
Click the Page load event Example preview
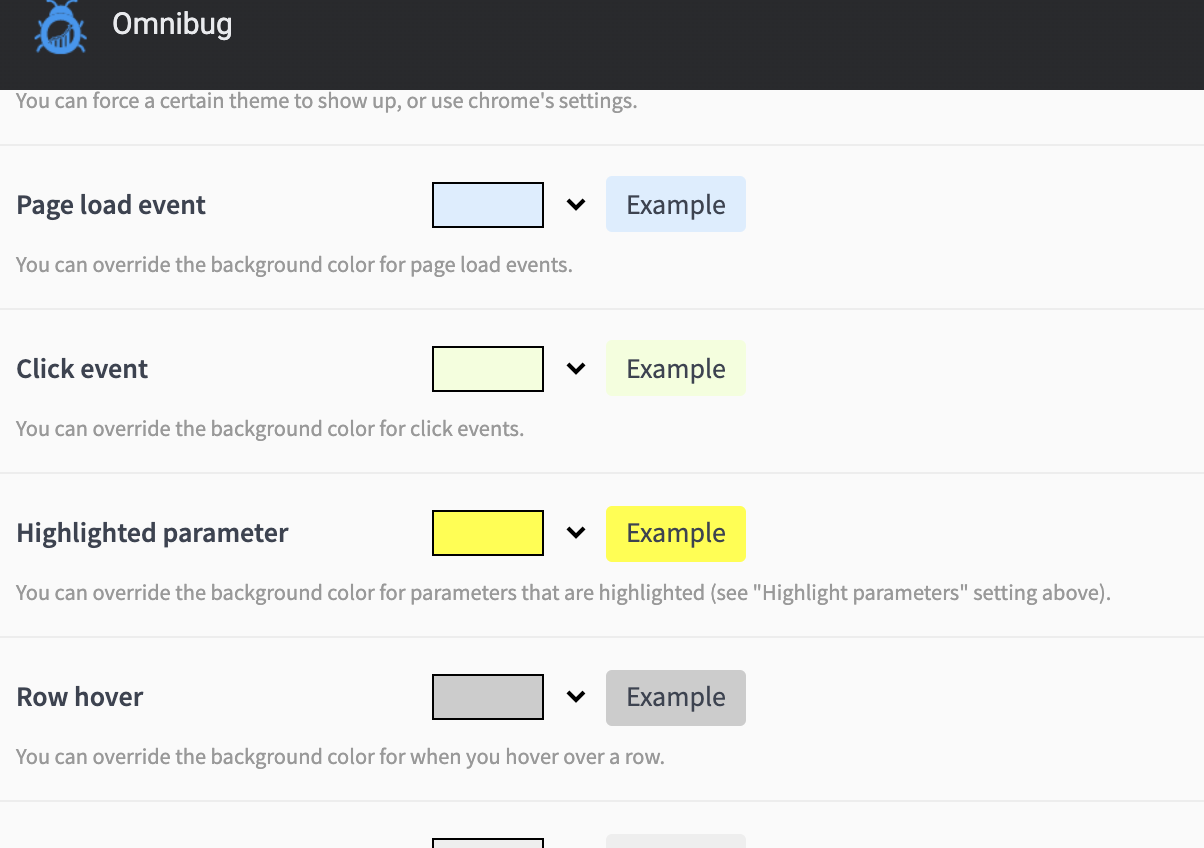click(675, 204)
